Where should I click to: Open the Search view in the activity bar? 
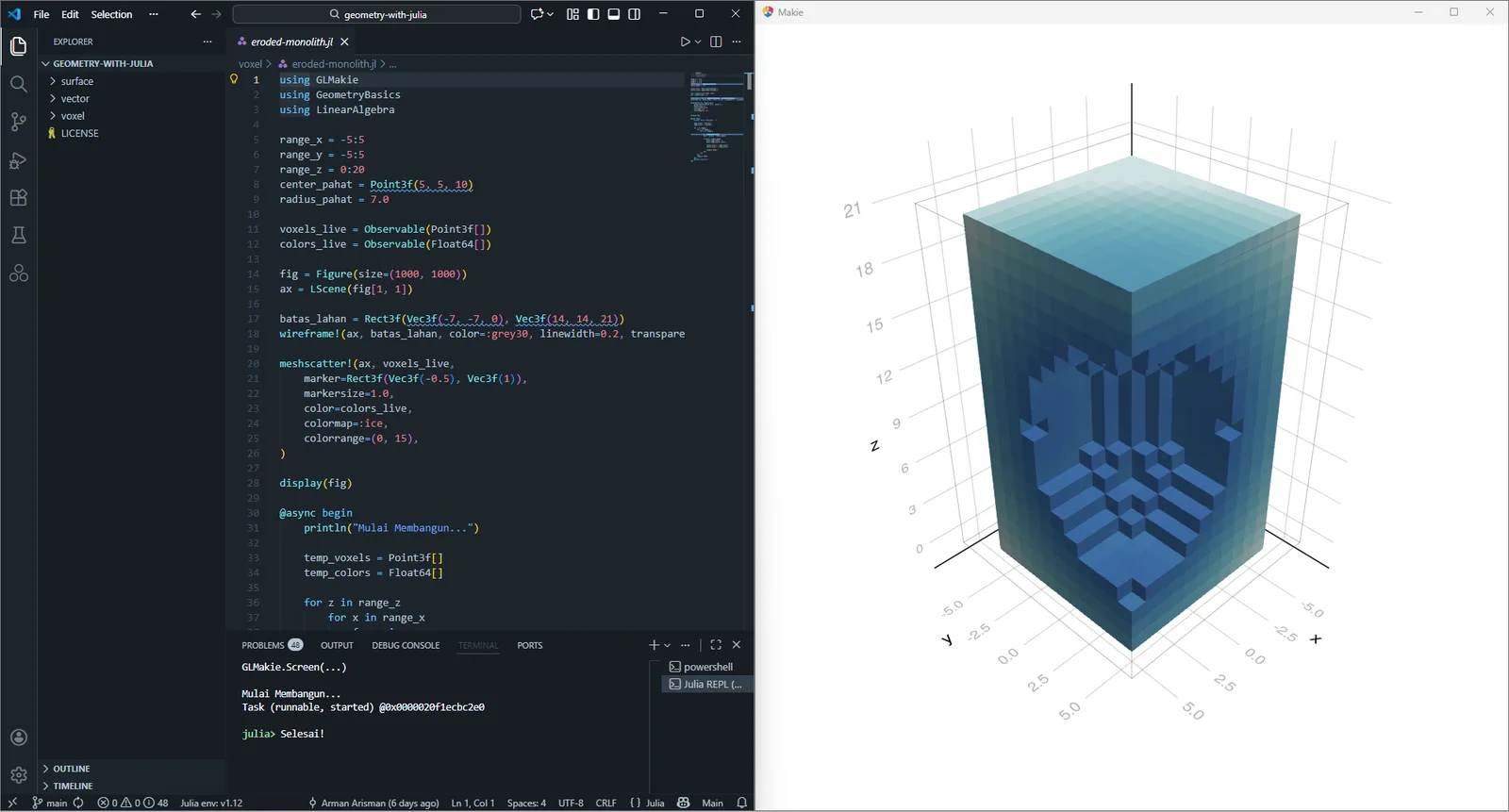click(x=18, y=84)
